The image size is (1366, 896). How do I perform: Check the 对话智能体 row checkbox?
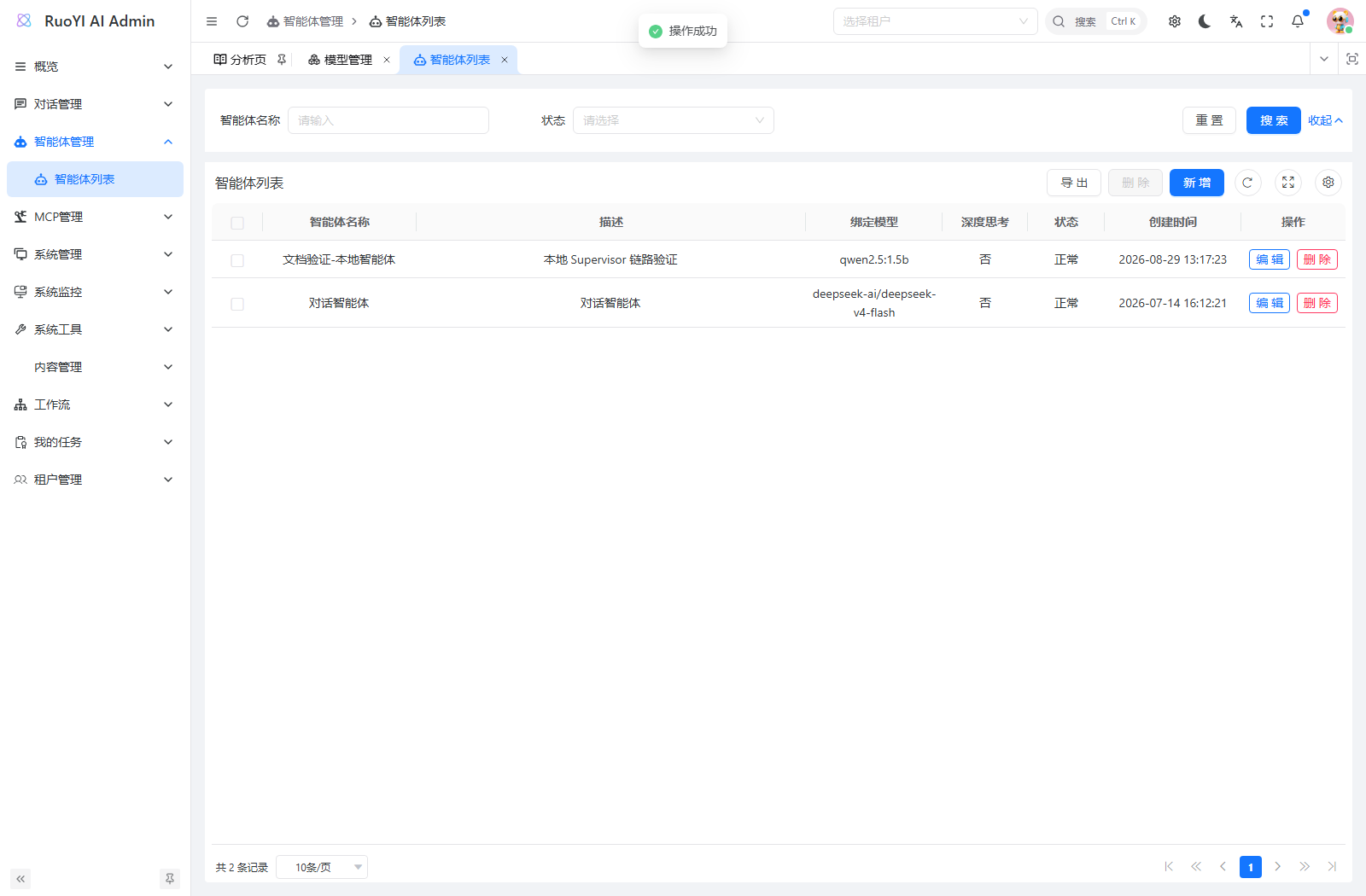click(x=237, y=304)
